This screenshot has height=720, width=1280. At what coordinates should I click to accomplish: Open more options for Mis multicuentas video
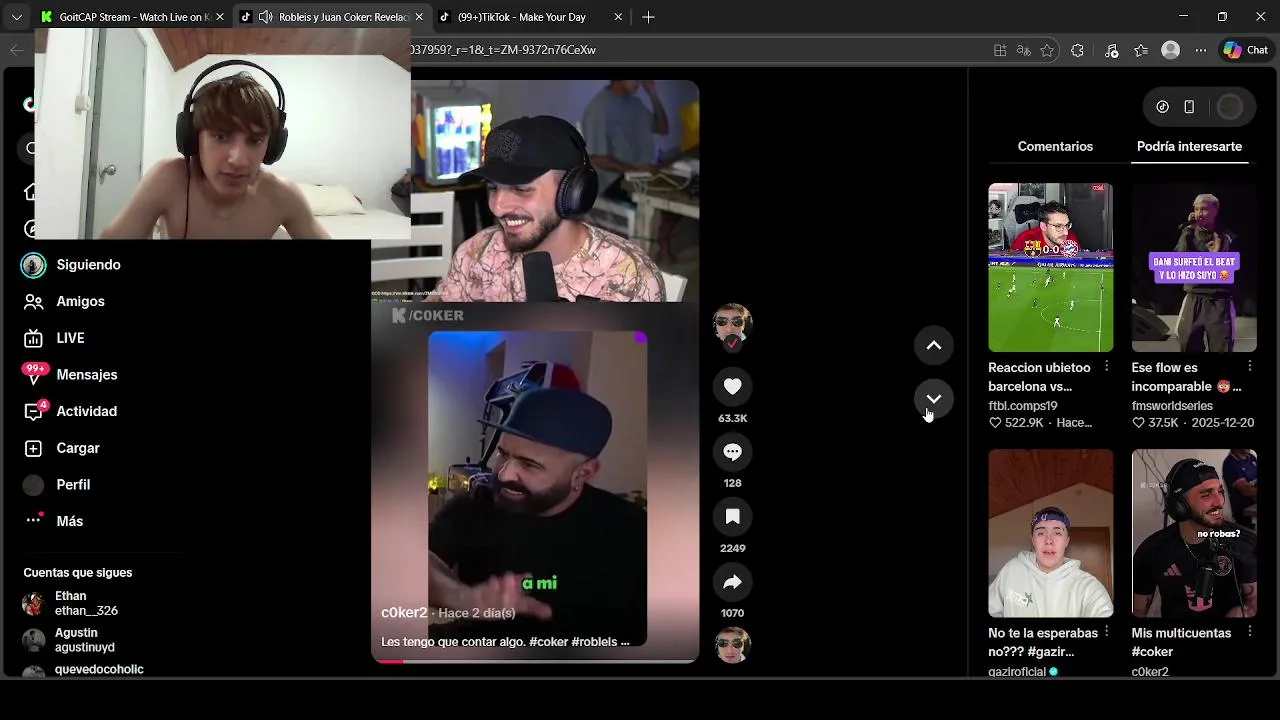coord(1249,632)
